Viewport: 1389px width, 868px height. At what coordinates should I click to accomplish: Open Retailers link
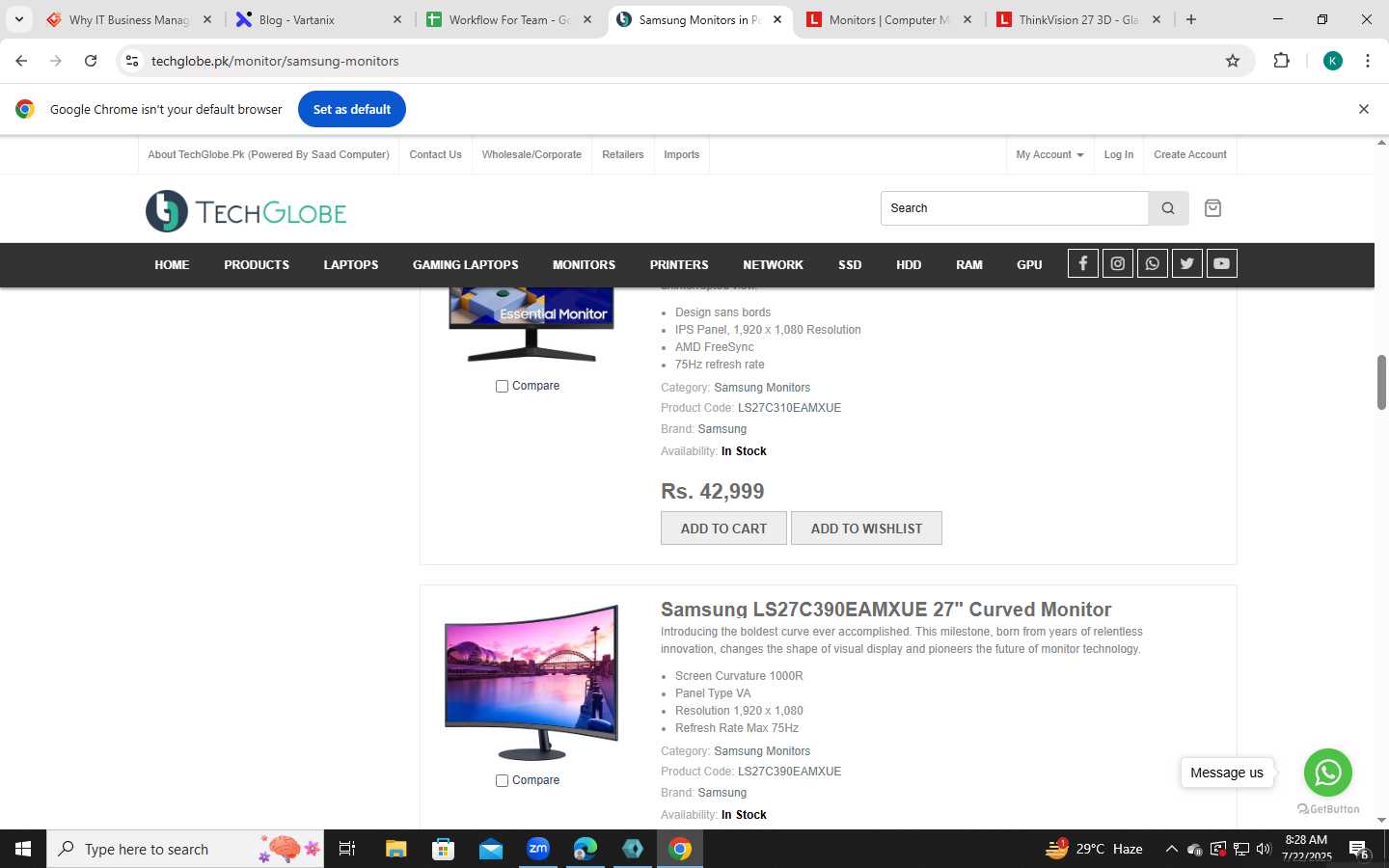coord(622,154)
